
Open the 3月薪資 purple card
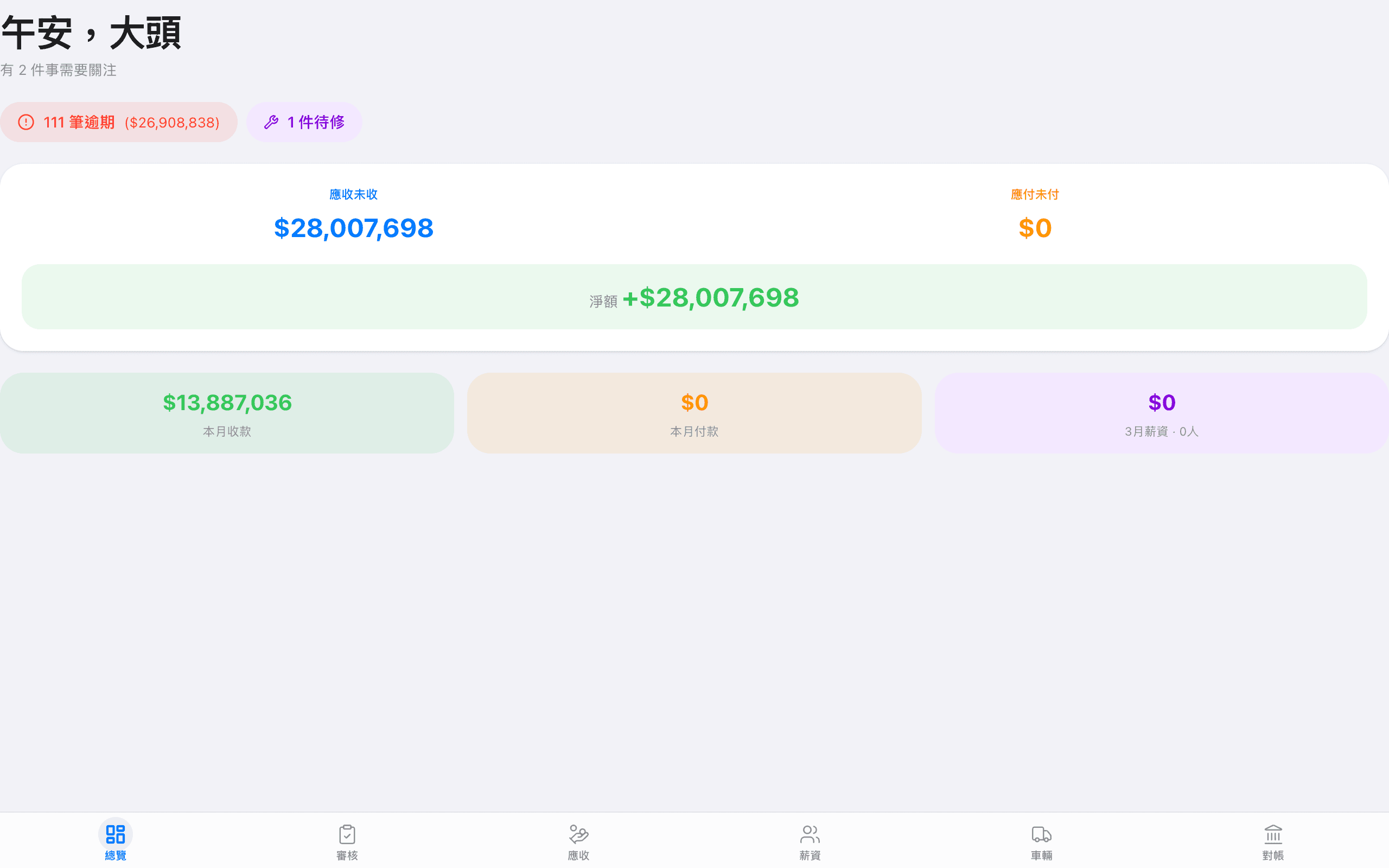(x=1161, y=413)
